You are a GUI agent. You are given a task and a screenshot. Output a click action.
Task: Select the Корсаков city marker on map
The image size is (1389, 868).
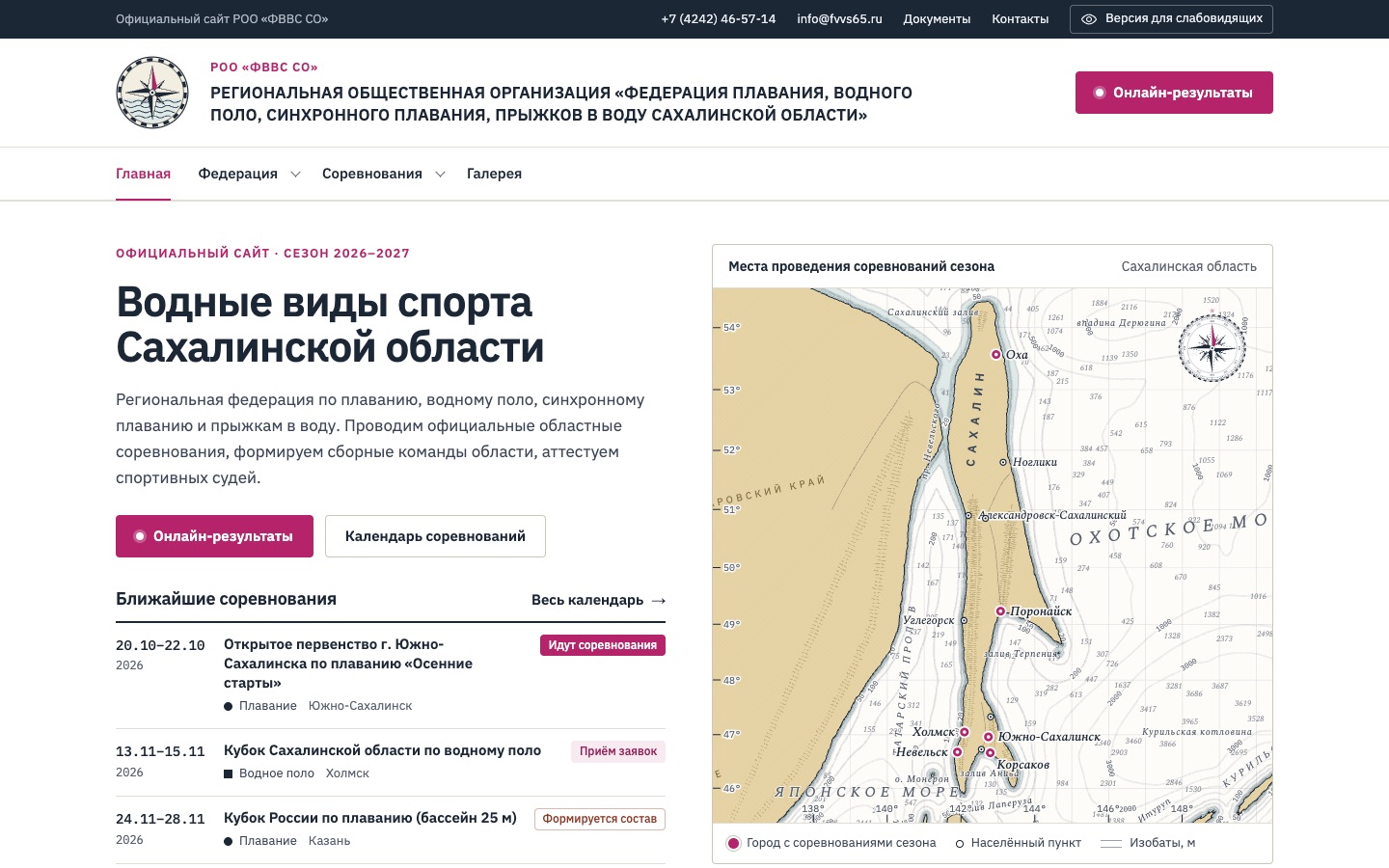pos(990,753)
